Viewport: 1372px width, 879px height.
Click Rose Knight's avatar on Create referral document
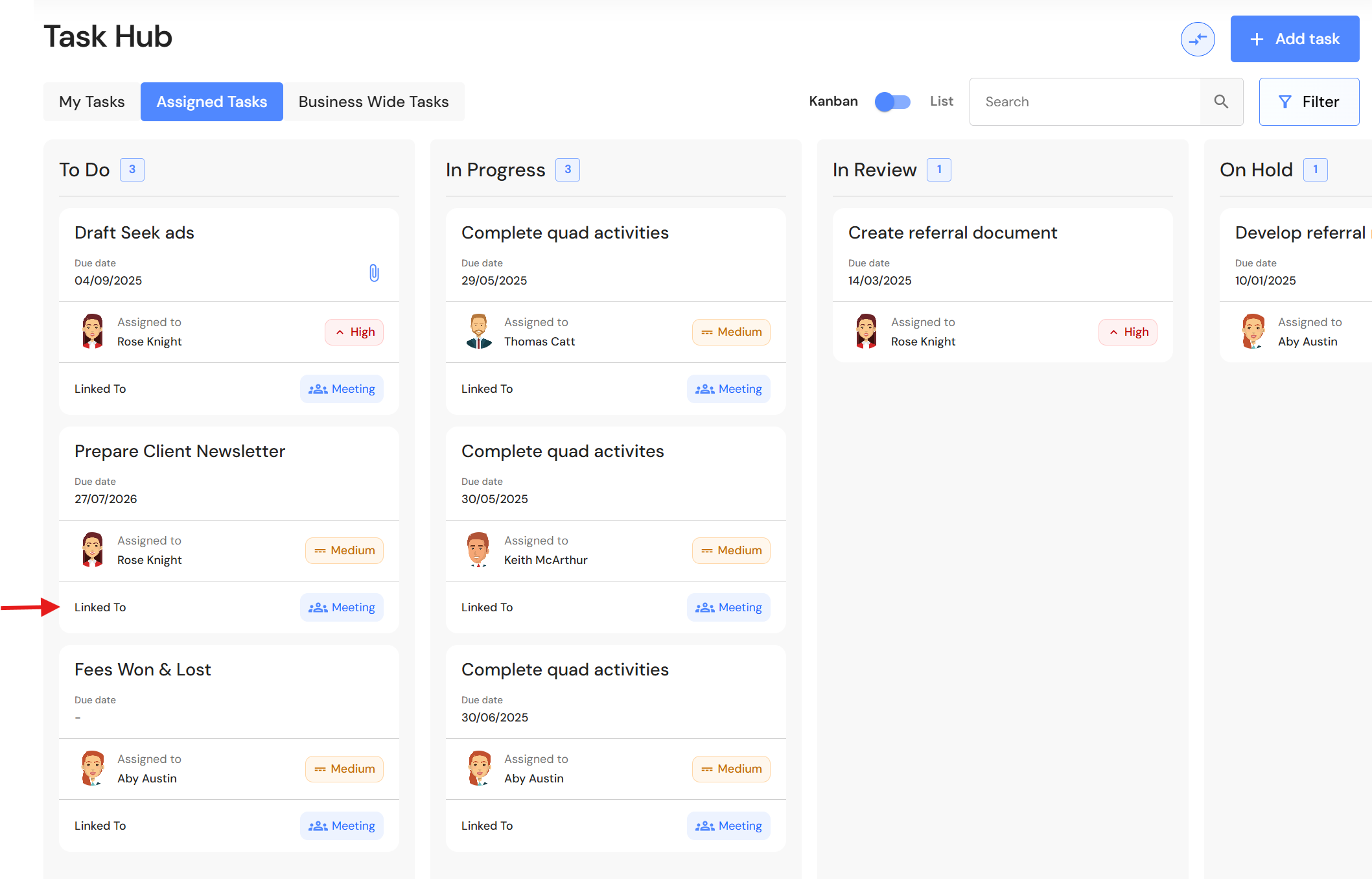point(866,331)
